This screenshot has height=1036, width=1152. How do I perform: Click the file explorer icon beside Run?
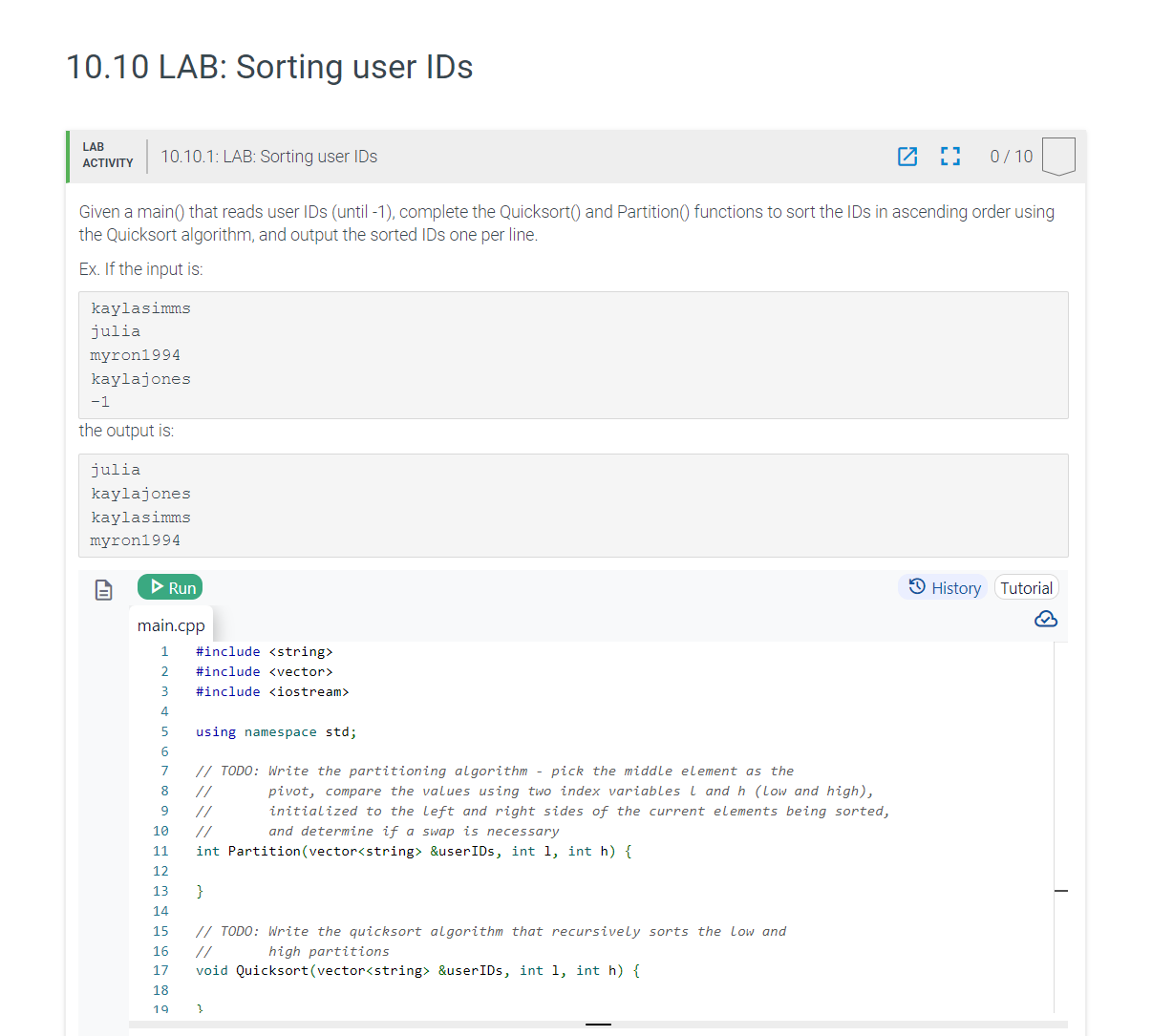click(103, 589)
